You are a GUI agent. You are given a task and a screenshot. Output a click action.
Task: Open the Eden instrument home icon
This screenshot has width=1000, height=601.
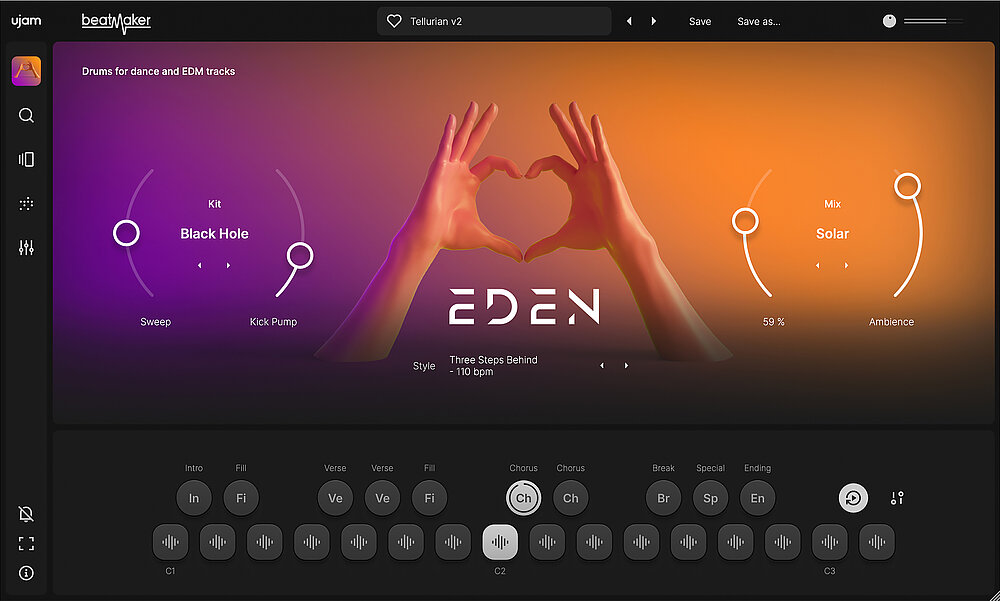tap(26, 71)
